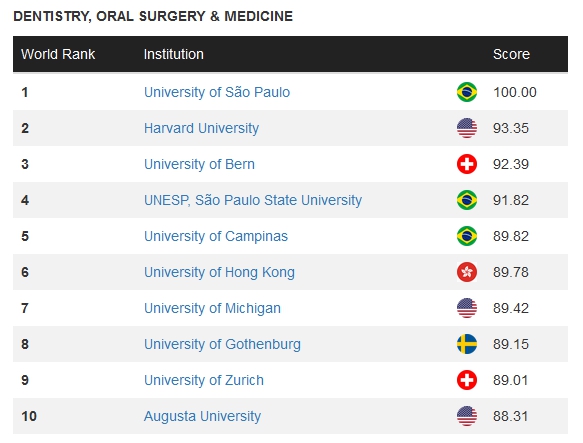
Task: Open UNESP, São Paulo State University link
Action: click(x=253, y=200)
